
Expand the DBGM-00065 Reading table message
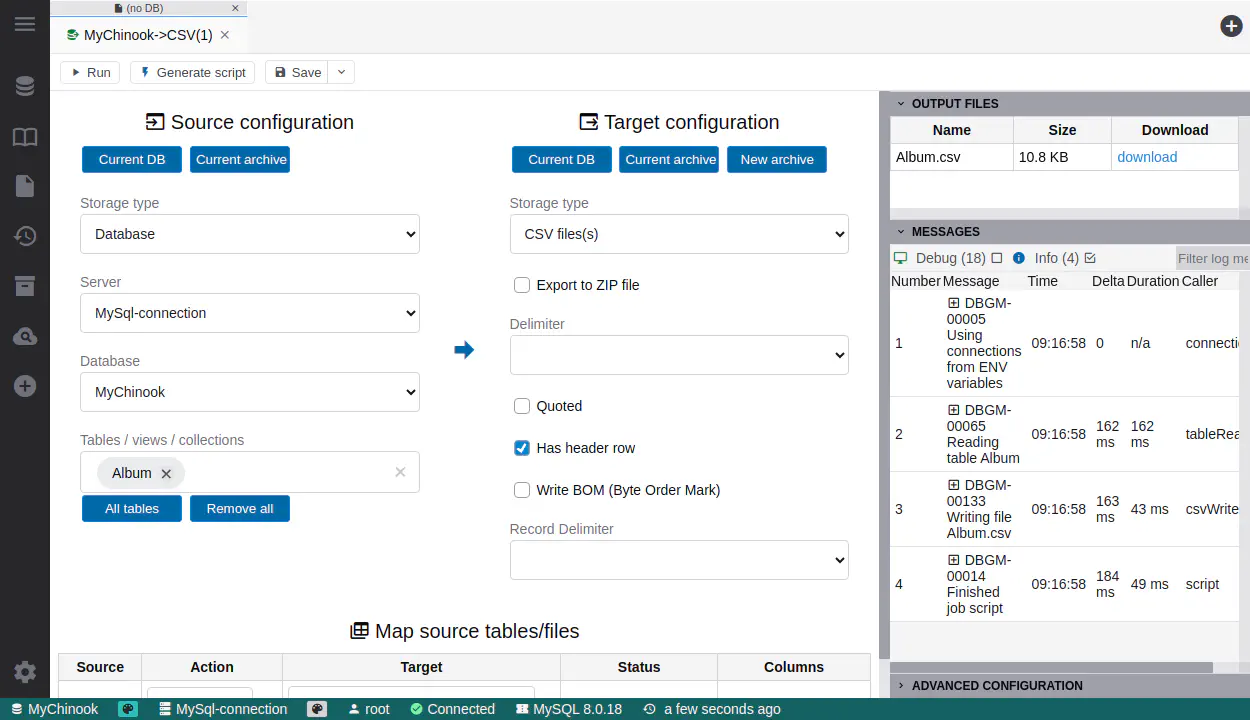(x=953, y=410)
